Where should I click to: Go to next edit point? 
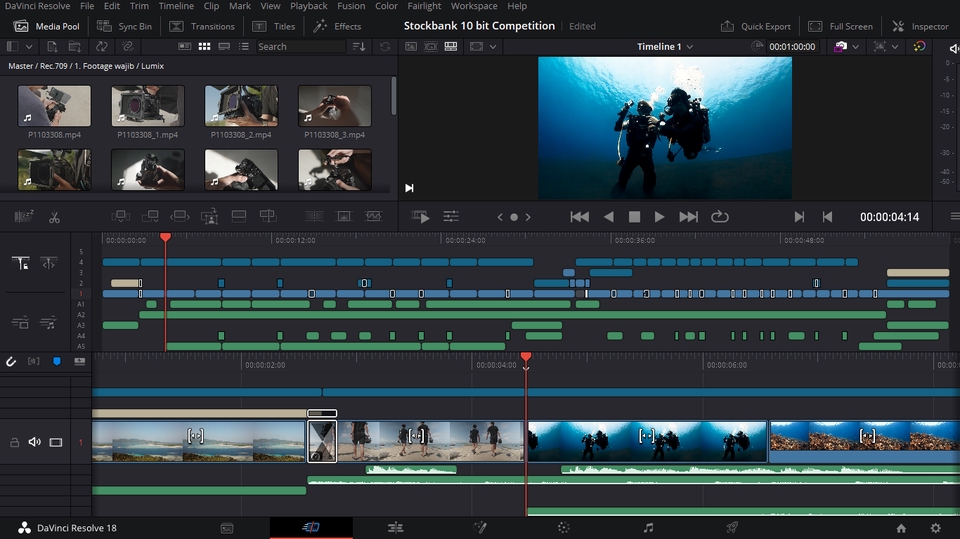[x=799, y=217]
